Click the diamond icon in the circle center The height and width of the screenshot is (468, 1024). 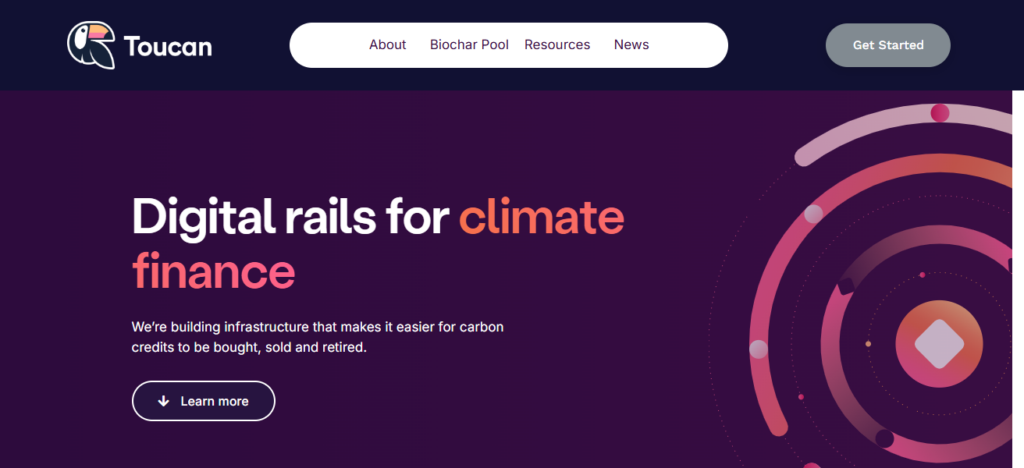[939, 345]
